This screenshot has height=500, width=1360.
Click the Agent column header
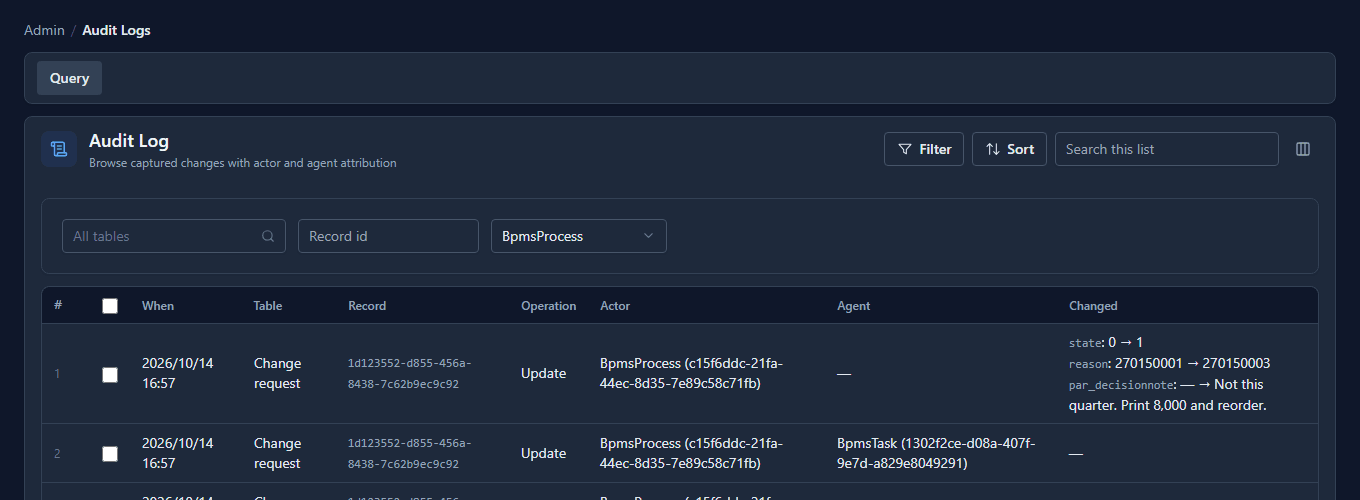click(x=854, y=306)
